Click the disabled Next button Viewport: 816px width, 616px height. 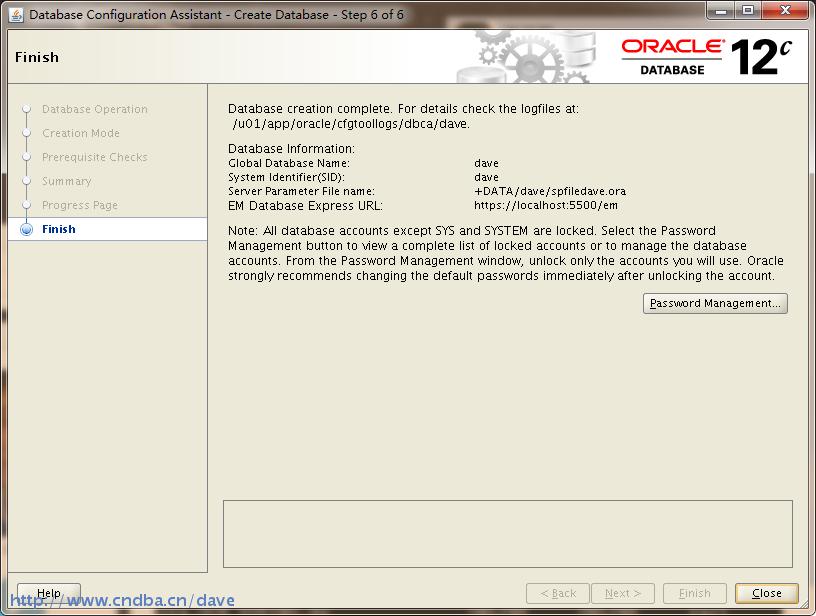click(622, 593)
